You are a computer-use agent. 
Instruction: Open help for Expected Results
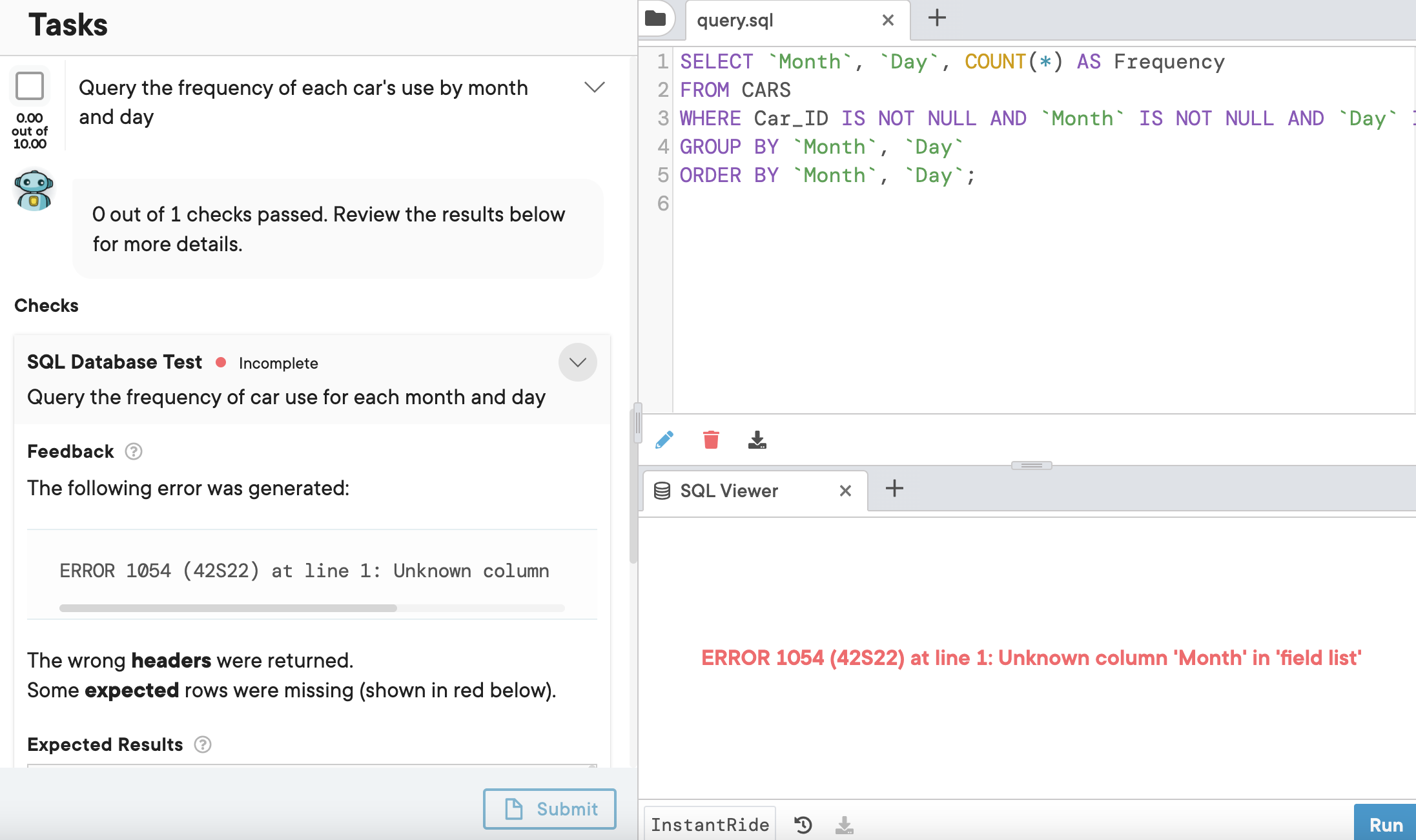203,744
